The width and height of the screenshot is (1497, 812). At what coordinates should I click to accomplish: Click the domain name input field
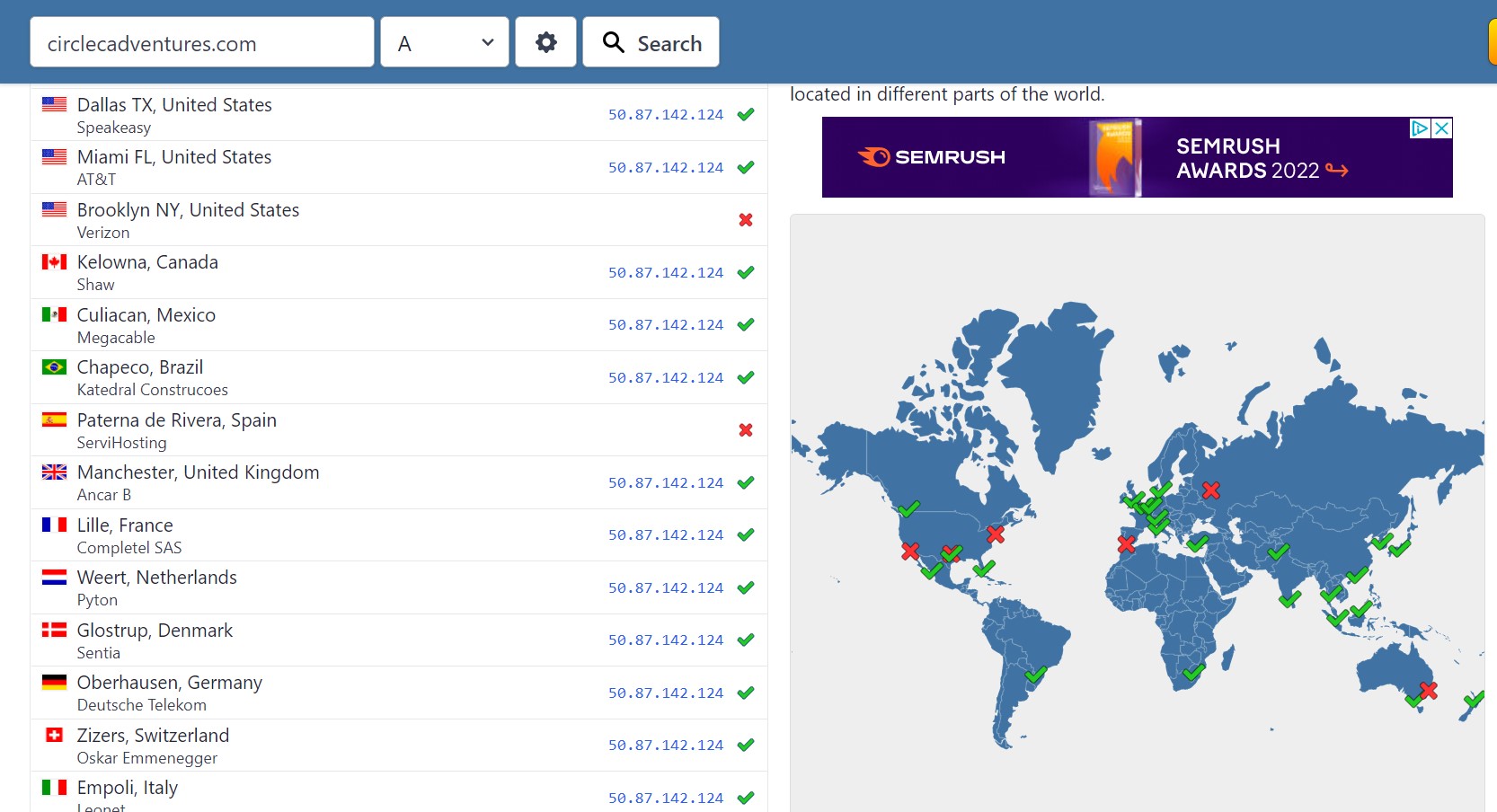[201, 42]
